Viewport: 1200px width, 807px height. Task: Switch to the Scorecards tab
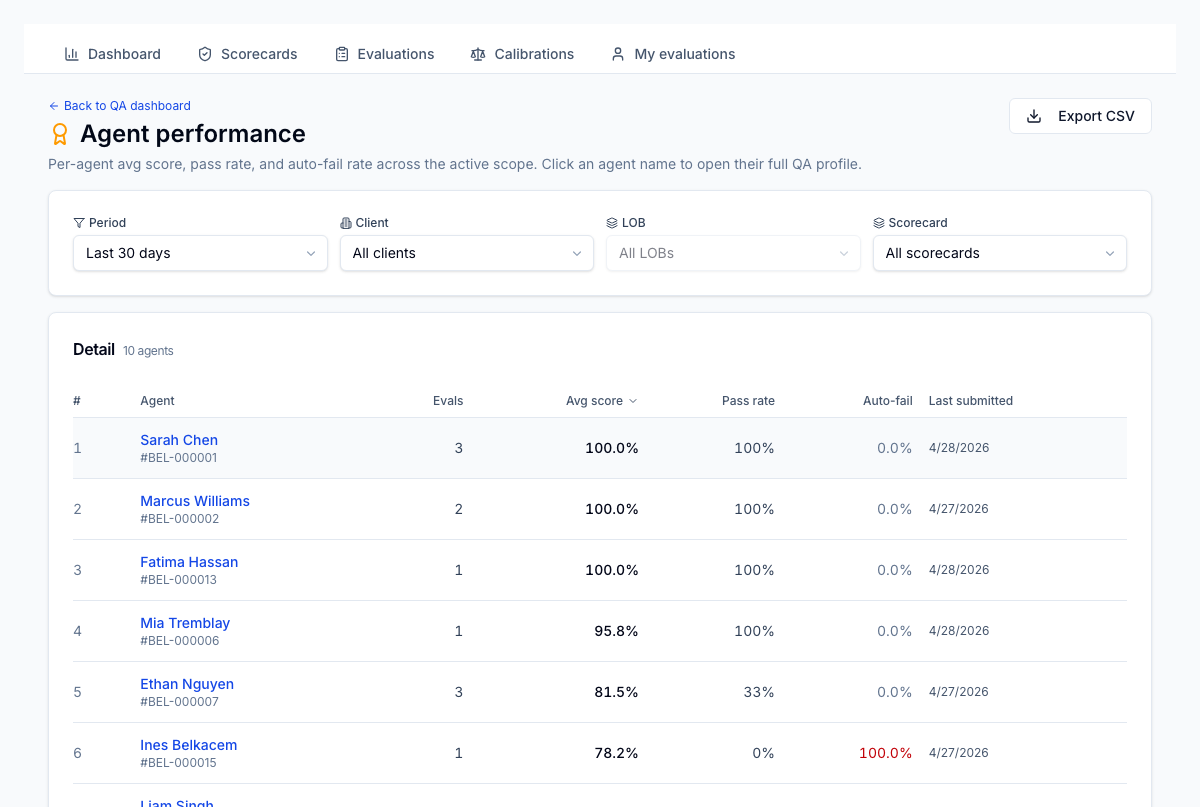point(247,54)
